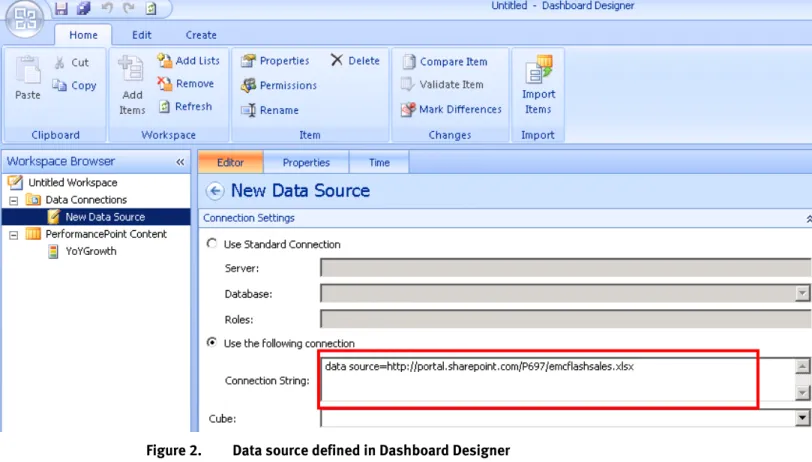Choose Add Lists in the ribbon
The image size is (812, 462).
coord(188,61)
